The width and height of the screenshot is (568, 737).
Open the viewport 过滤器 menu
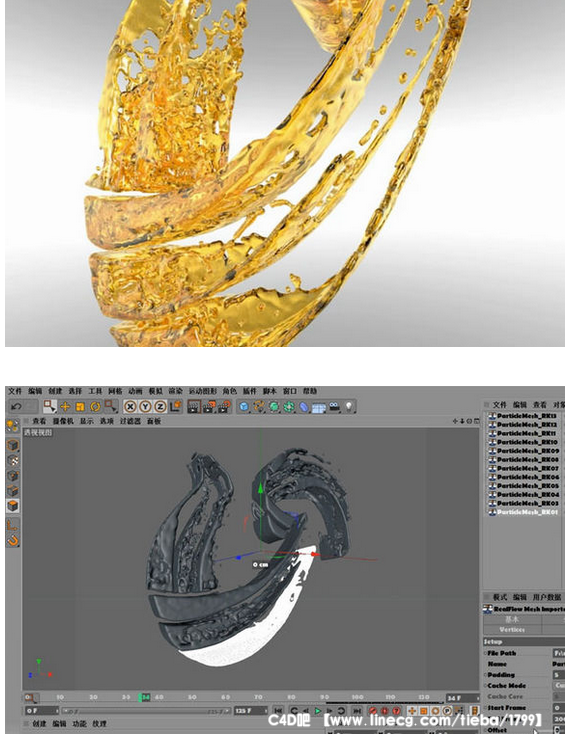click(x=130, y=421)
